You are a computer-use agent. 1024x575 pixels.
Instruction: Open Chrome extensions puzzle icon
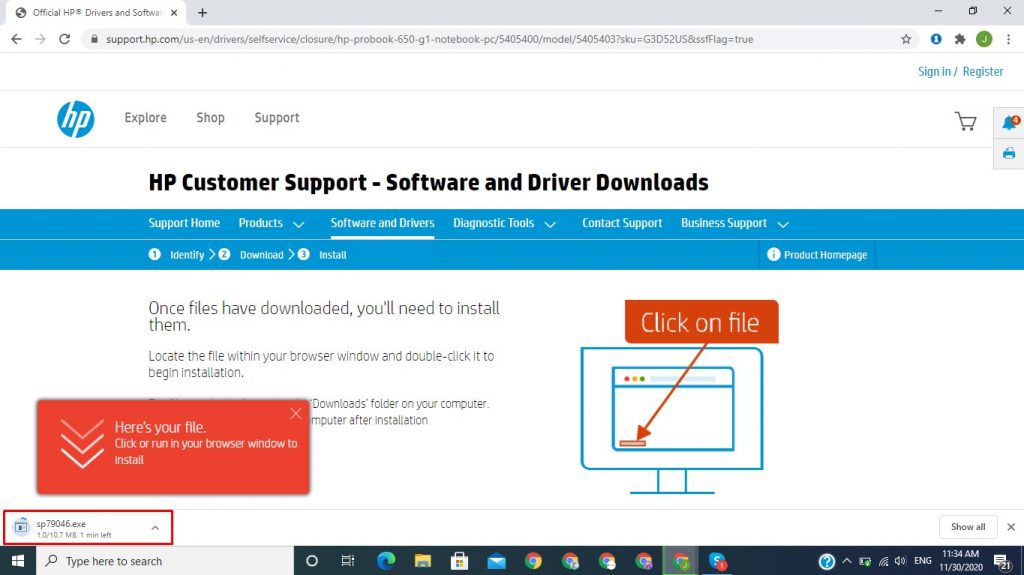point(960,40)
